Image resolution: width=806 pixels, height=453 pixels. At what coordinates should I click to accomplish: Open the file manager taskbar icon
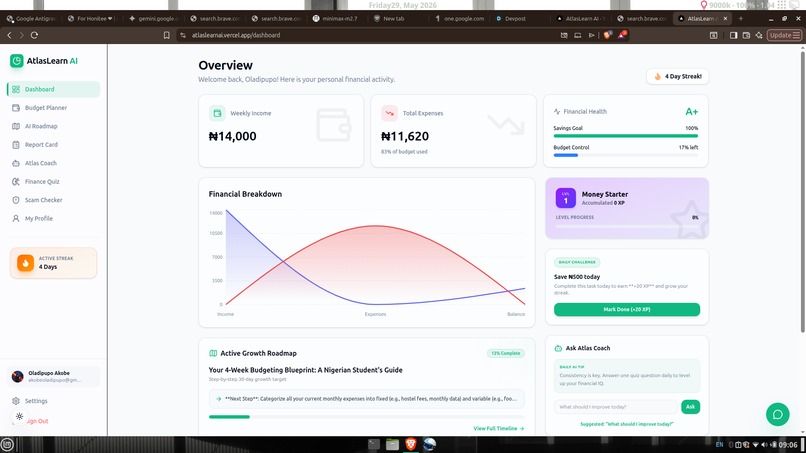[x=393, y=444]
